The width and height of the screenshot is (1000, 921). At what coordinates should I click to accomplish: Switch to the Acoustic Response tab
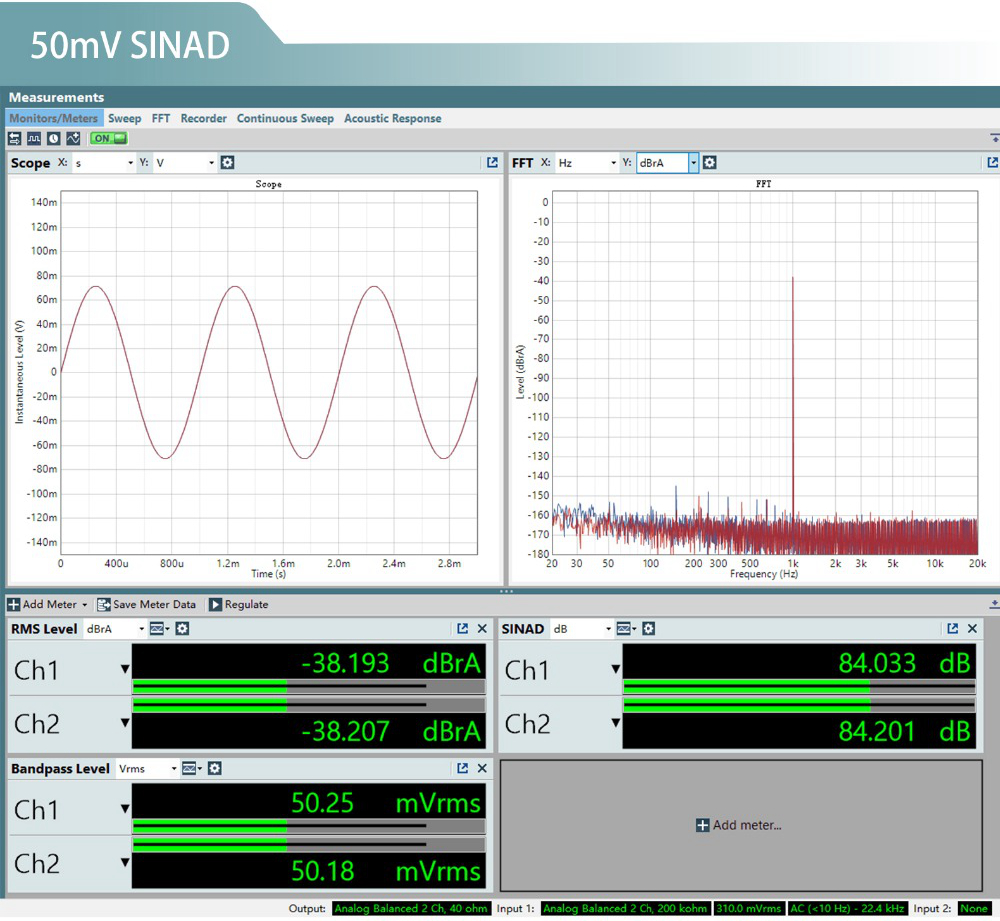392,118
